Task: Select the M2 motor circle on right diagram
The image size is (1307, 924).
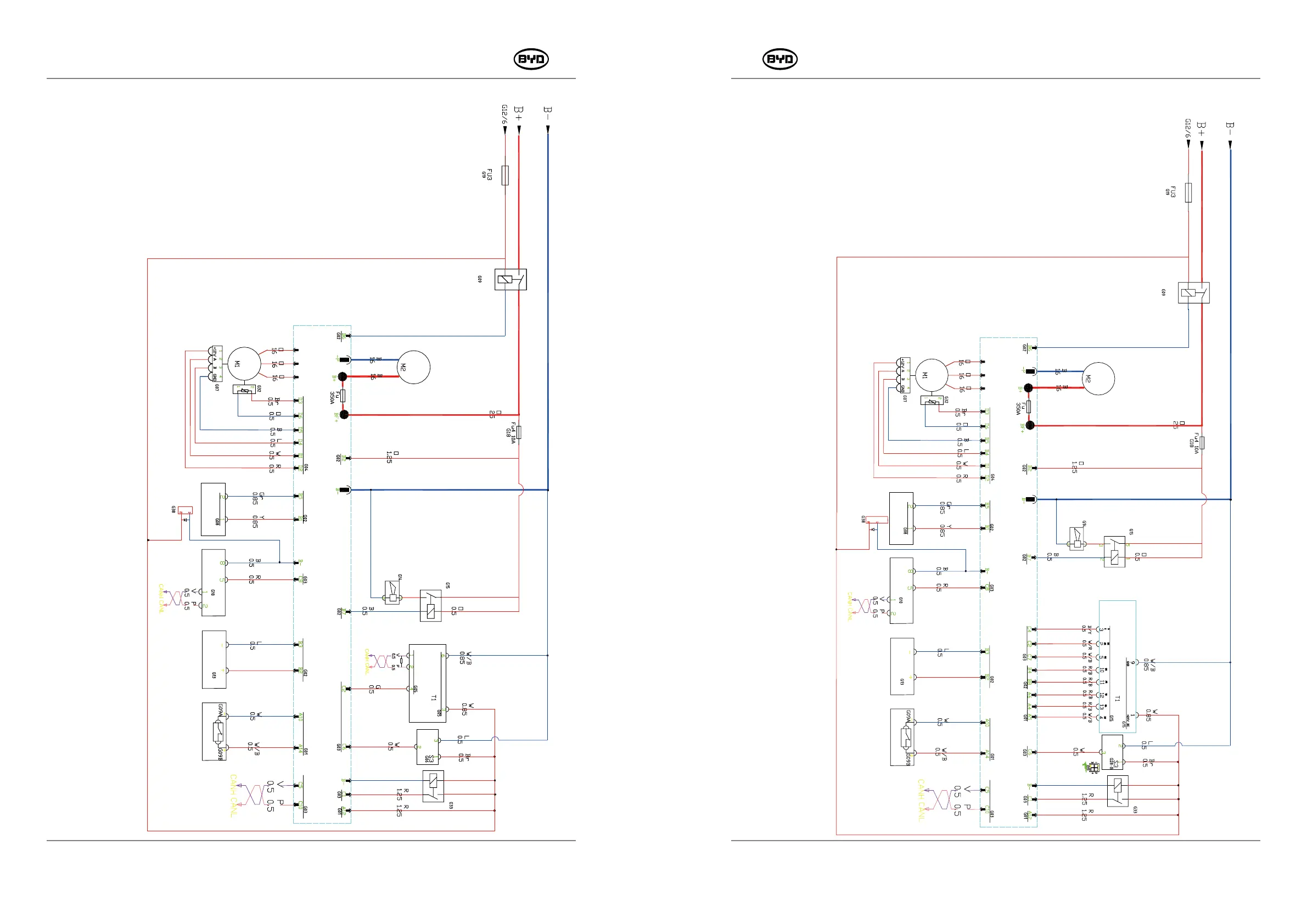Action: [x=1097, y=379]
